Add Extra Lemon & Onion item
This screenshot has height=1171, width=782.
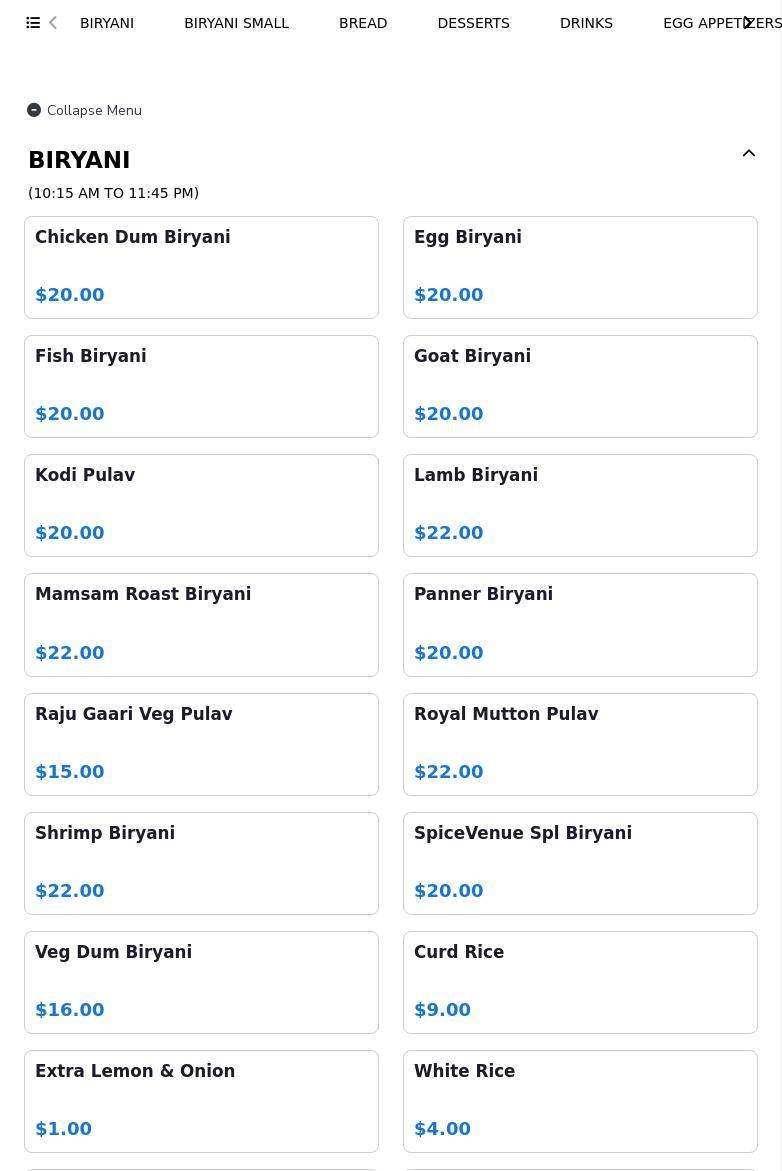coord(201,1101)
